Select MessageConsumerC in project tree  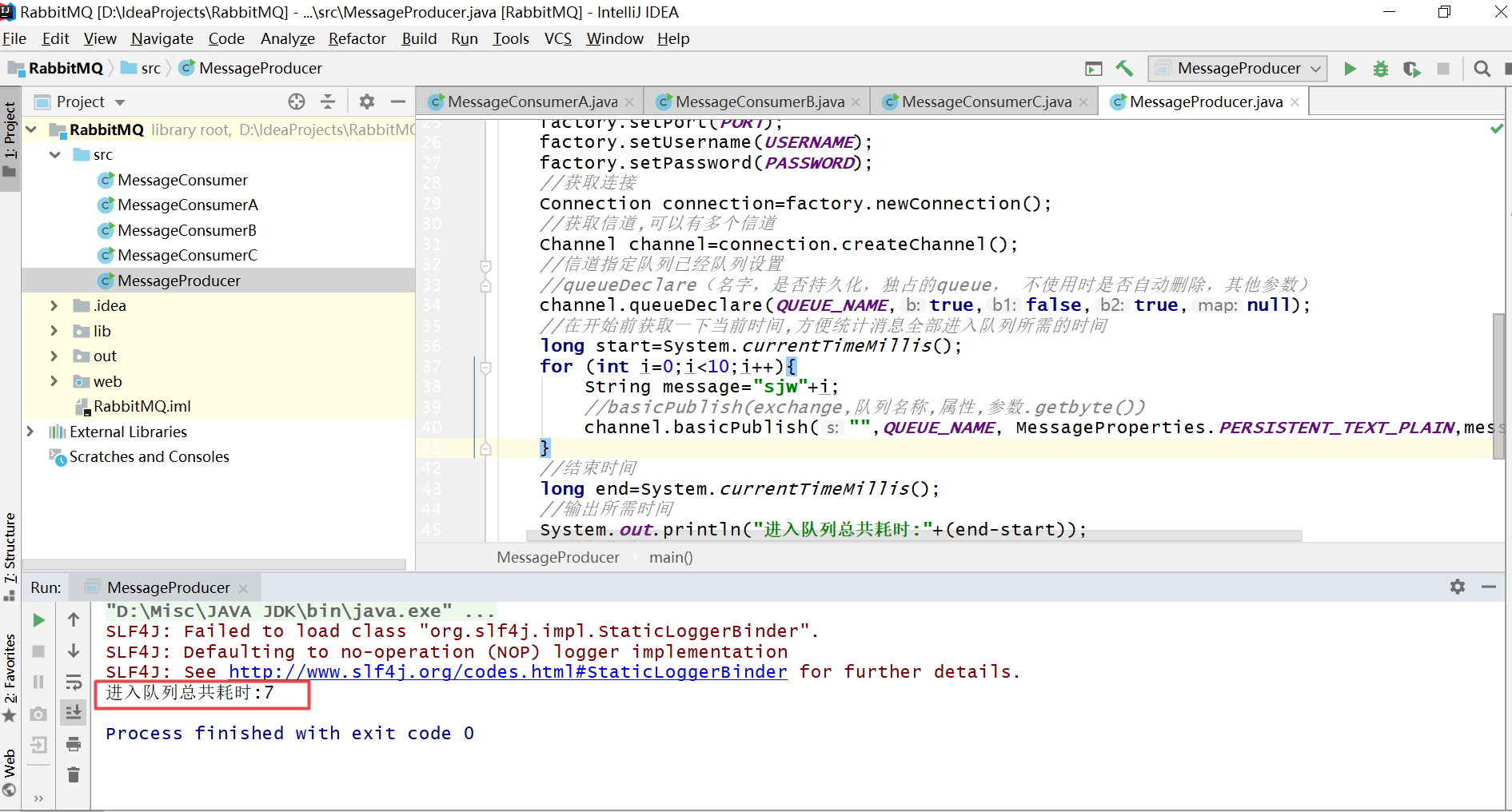click(x=187, y=256)
